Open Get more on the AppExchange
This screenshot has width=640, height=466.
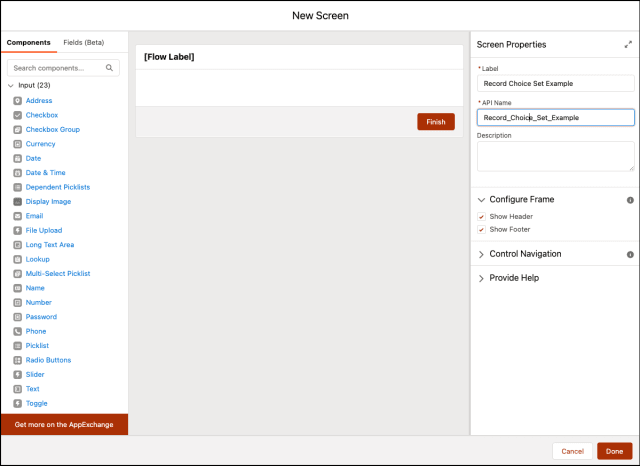tap(64, 424)
